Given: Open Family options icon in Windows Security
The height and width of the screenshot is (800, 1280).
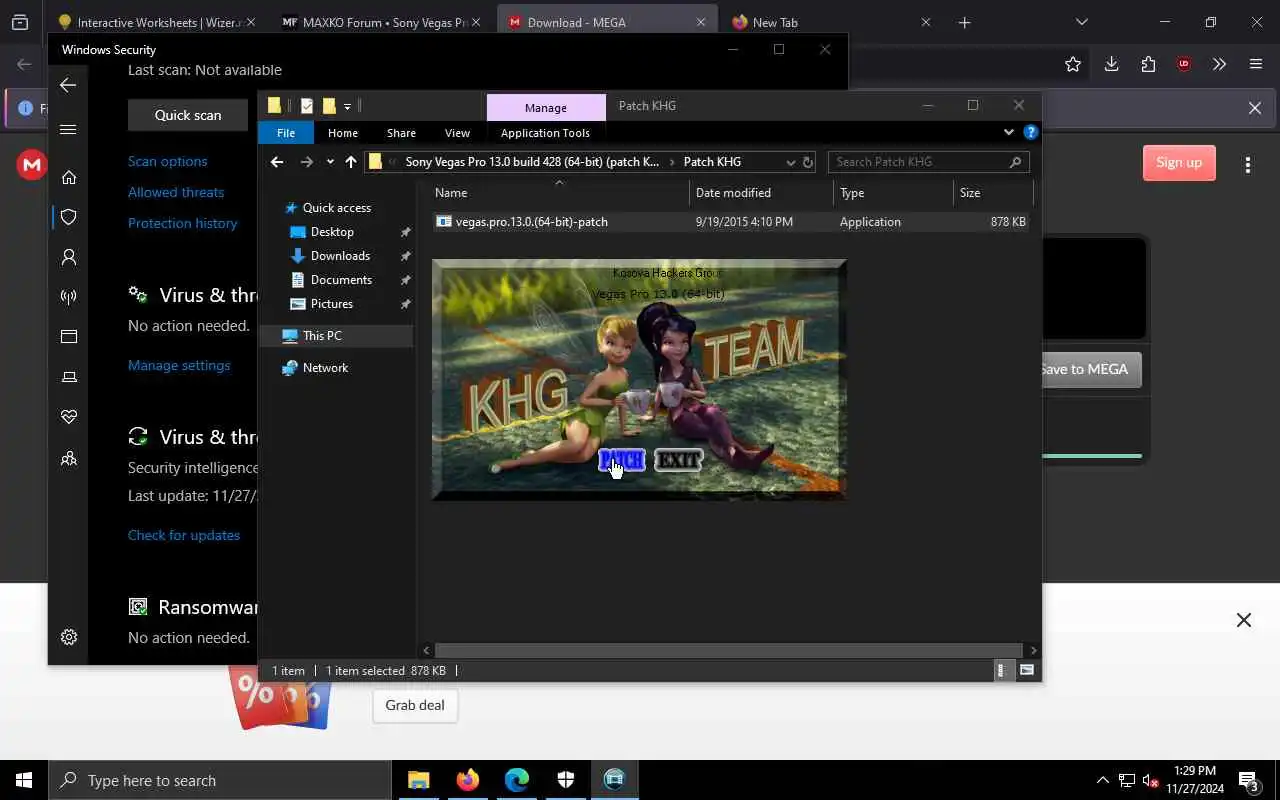Looking at the screenshot, I should click(x=69, y=459).
